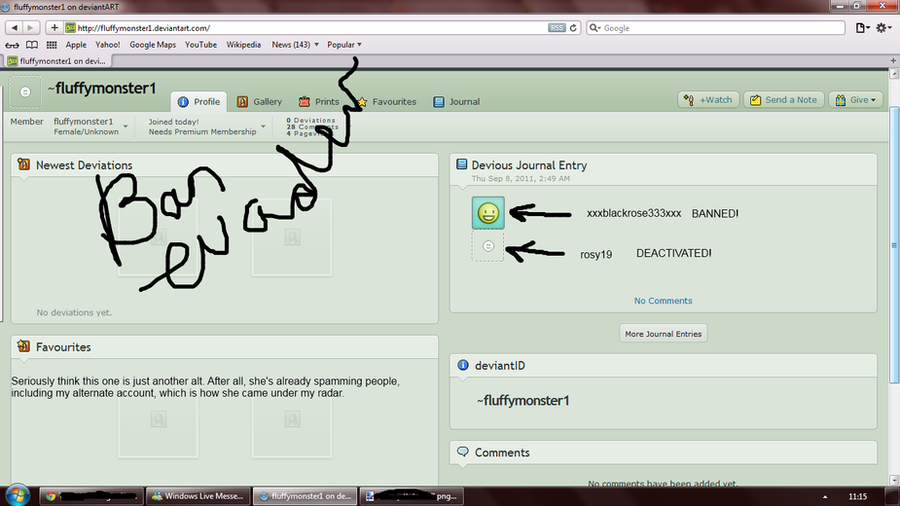
Task: Click the Favourites section icon
Action: tap(24, 347)
